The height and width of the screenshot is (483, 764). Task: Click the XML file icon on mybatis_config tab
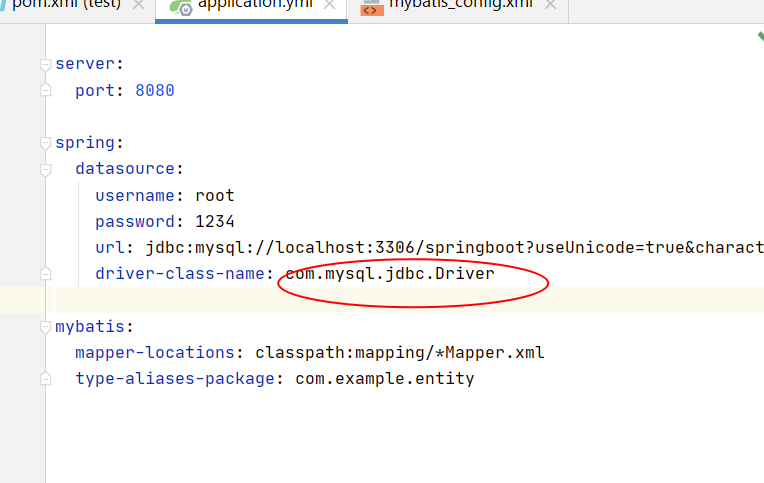click(x=372, y=8)
